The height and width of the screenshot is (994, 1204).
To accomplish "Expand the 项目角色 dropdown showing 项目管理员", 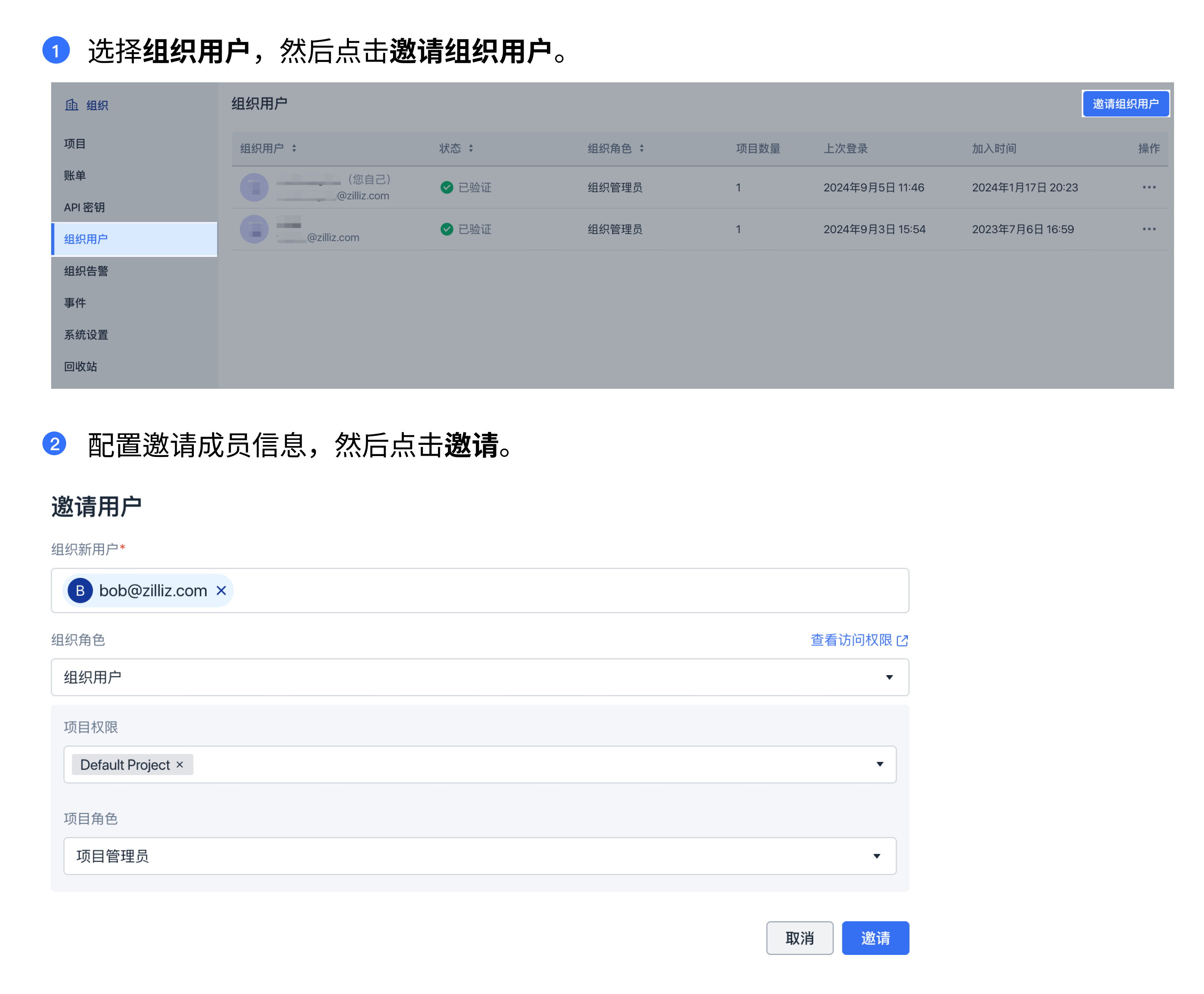I will coord(480,856).
